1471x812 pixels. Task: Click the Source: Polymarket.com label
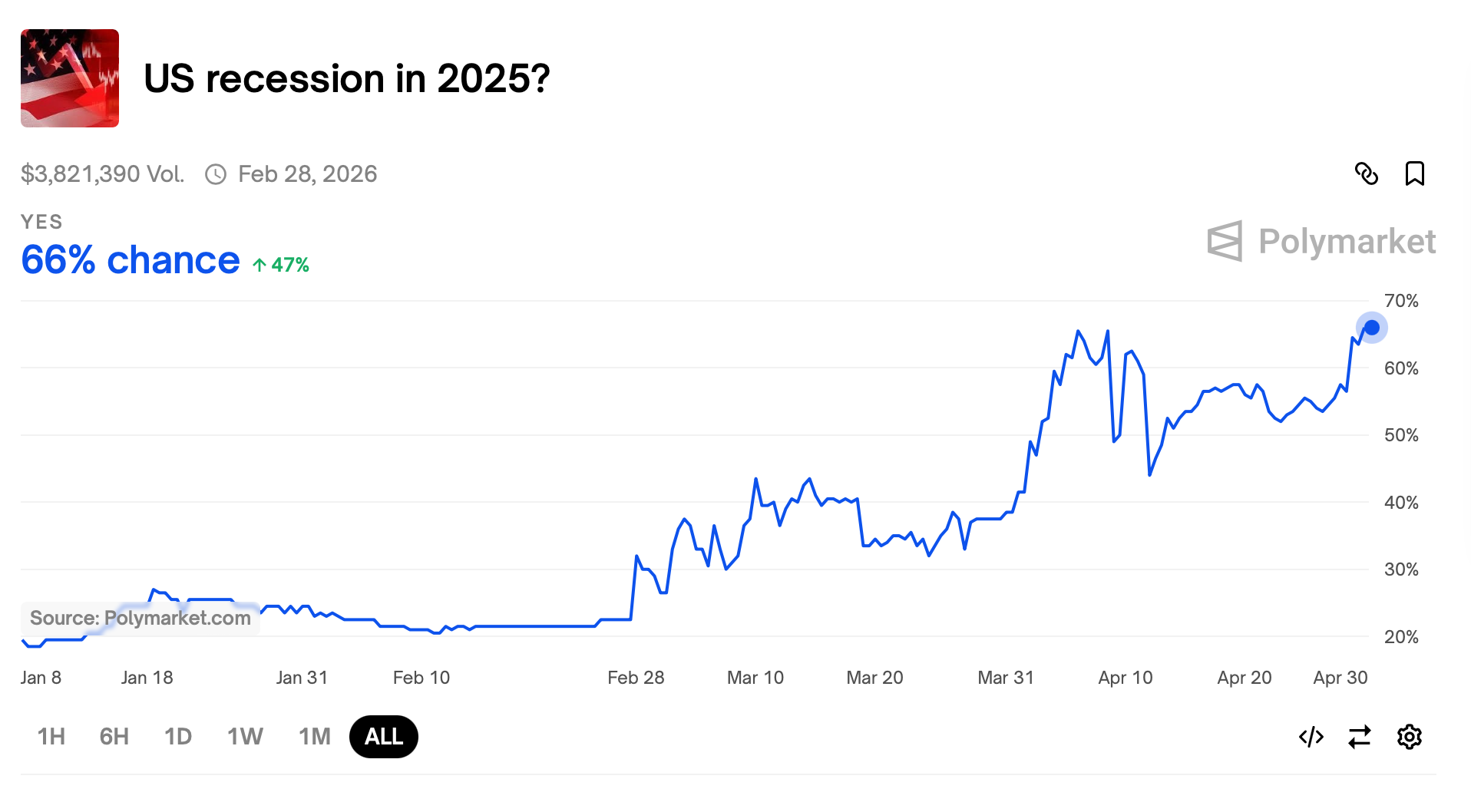click(140, 618)
